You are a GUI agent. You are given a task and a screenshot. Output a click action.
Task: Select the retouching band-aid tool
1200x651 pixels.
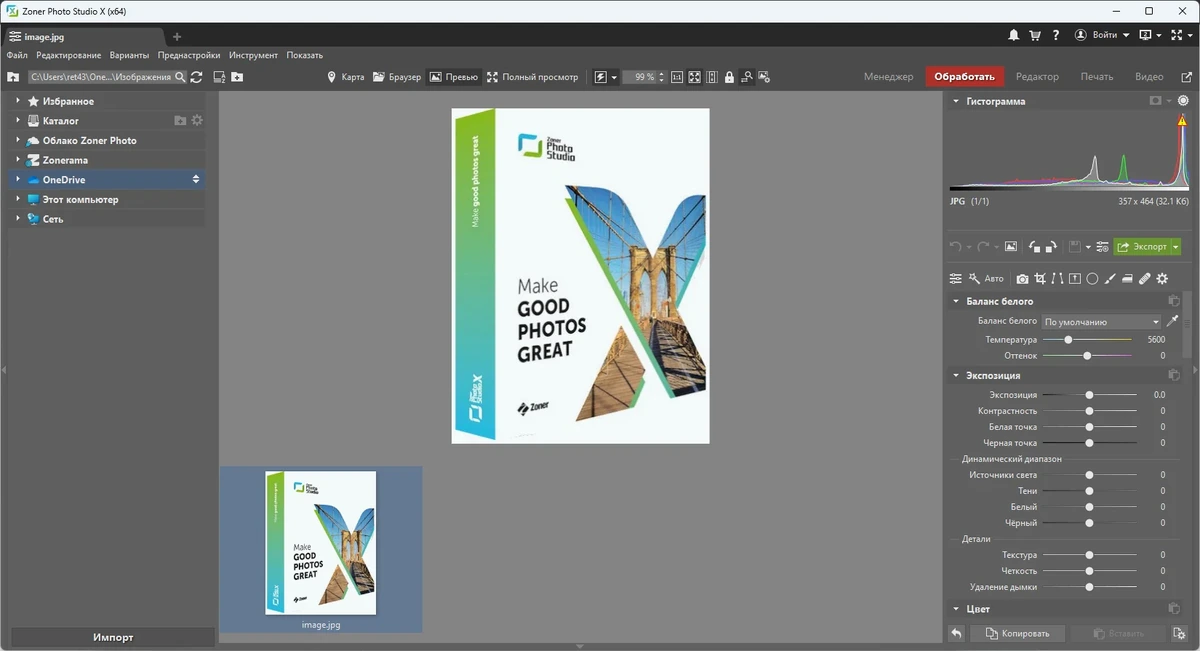pos(1145,279)
